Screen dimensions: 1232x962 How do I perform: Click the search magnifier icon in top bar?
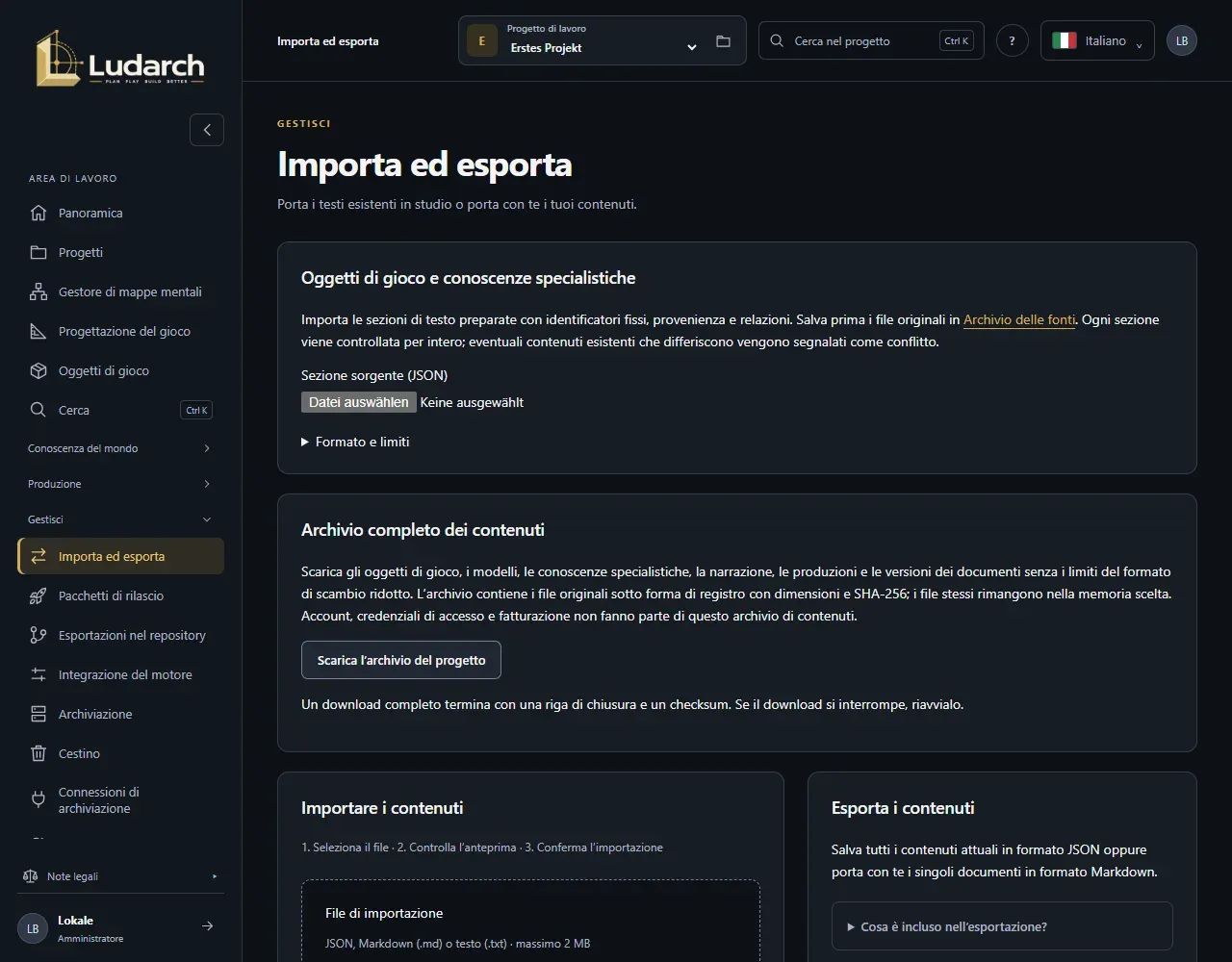click(x=777, y=41)
